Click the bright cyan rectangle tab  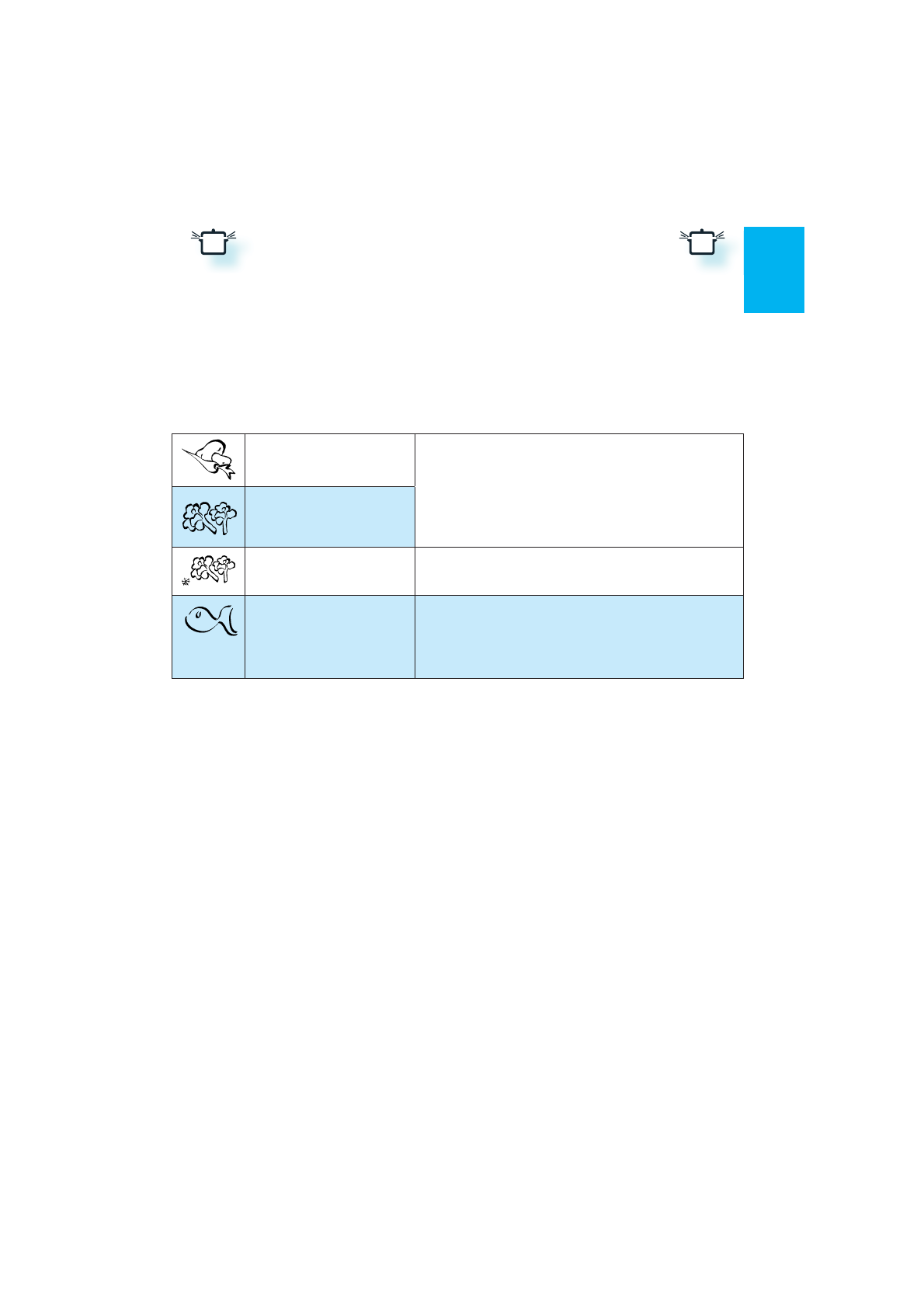tap(773, 270)
